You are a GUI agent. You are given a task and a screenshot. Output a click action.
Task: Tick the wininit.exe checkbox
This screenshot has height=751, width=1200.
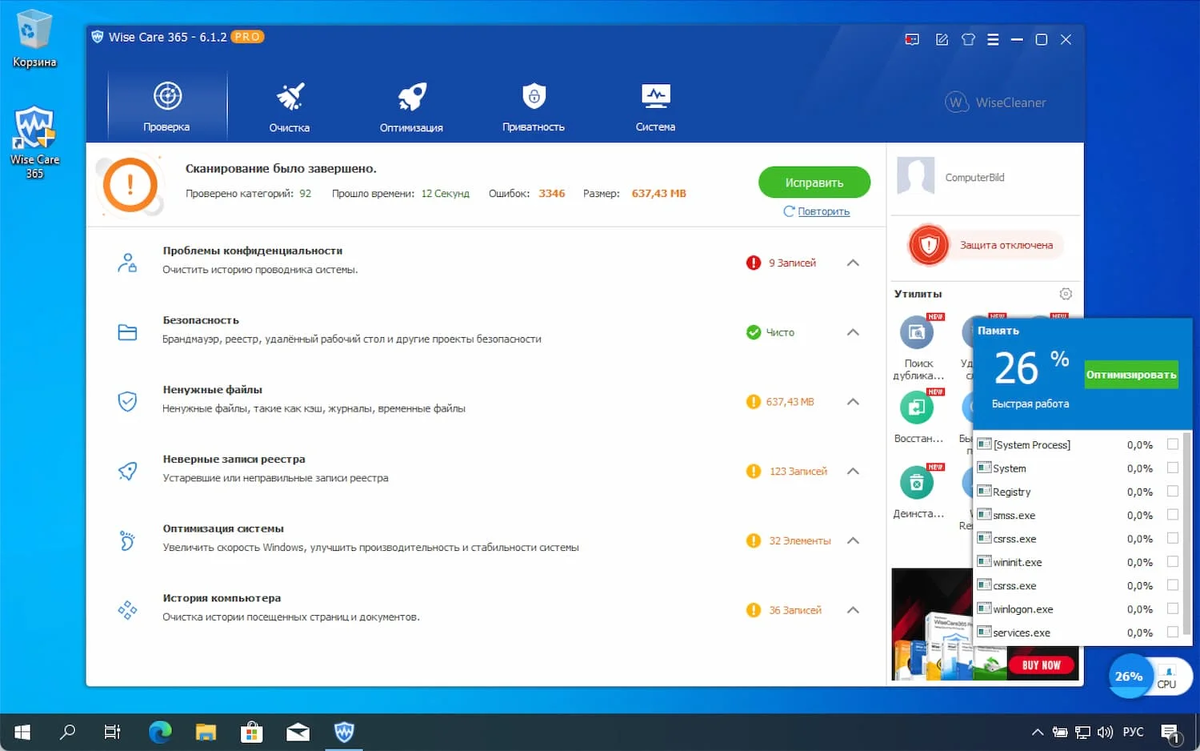[1173, 562]
